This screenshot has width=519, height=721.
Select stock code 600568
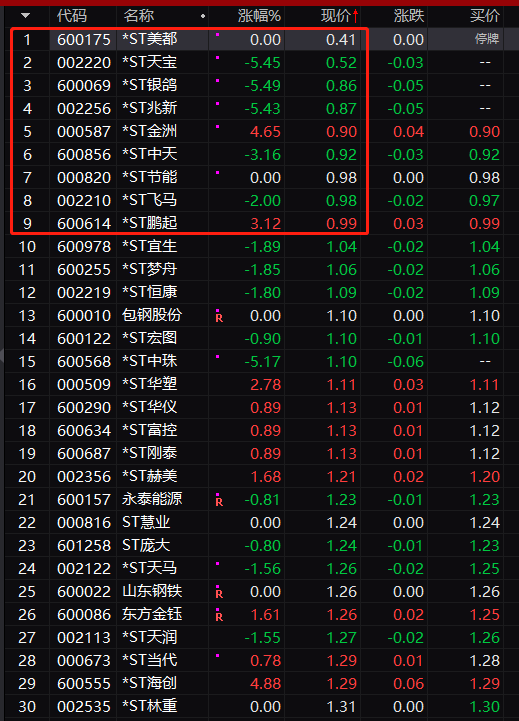(84, 361)
